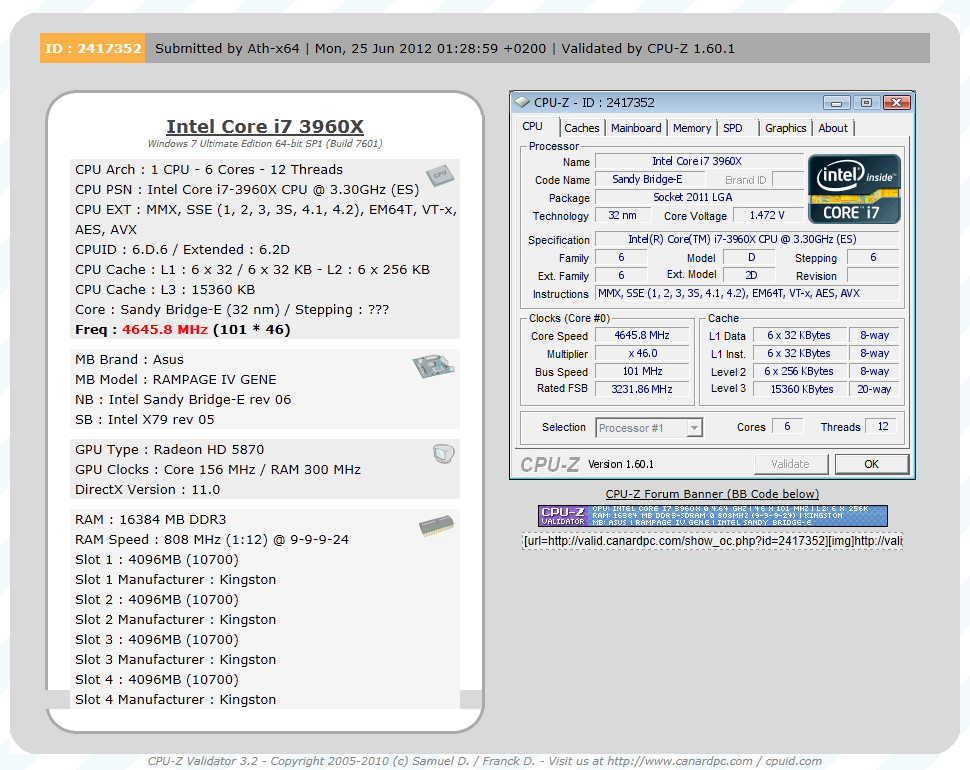The width and height of the screenshot is (970, 770).
Task: Click the Multiplier value 'x 46.0'
Action: [x=642, y=353]
